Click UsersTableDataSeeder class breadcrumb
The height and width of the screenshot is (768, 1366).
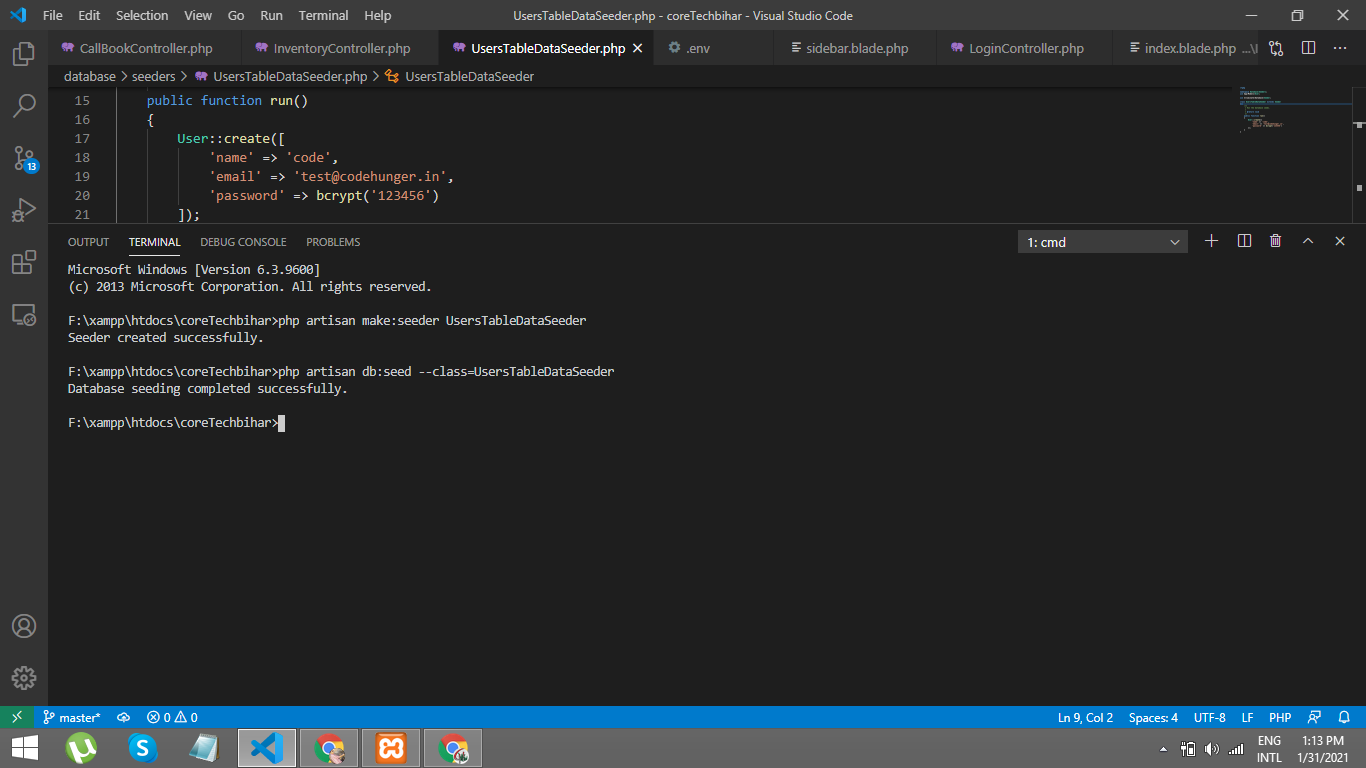coord(460,76)
